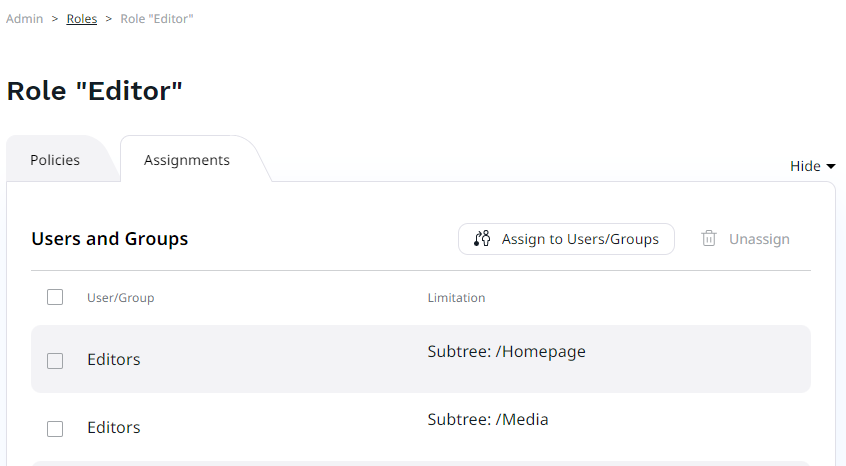Open the Roles breadcrumb link

pos(82,19)
